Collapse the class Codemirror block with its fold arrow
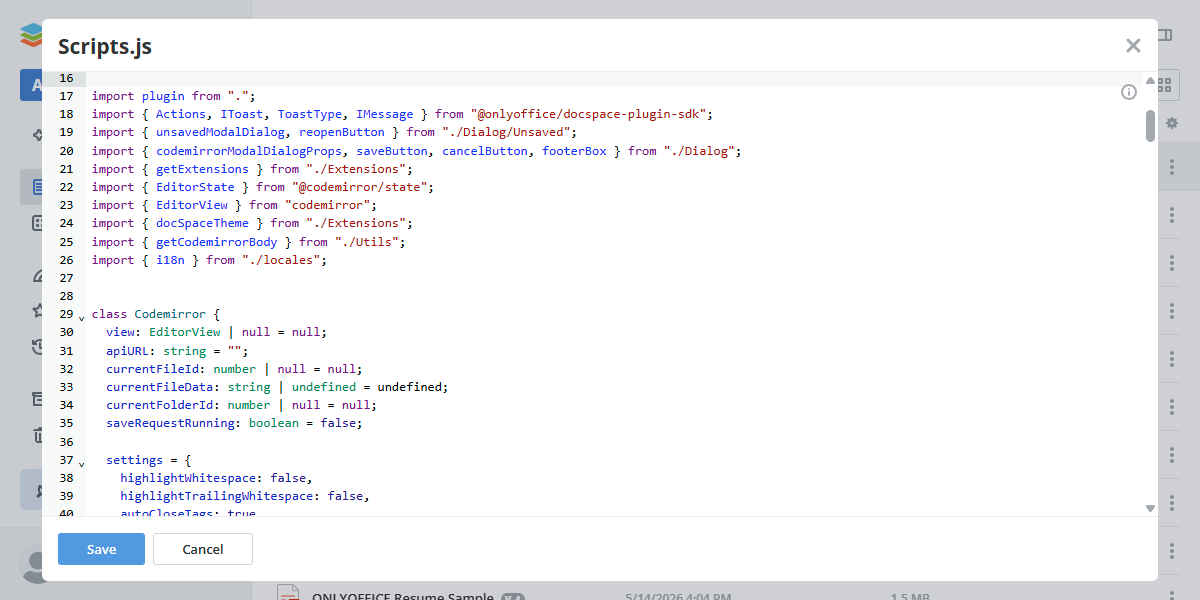This screenshot has height=600, width=1200. pos(82,317)
